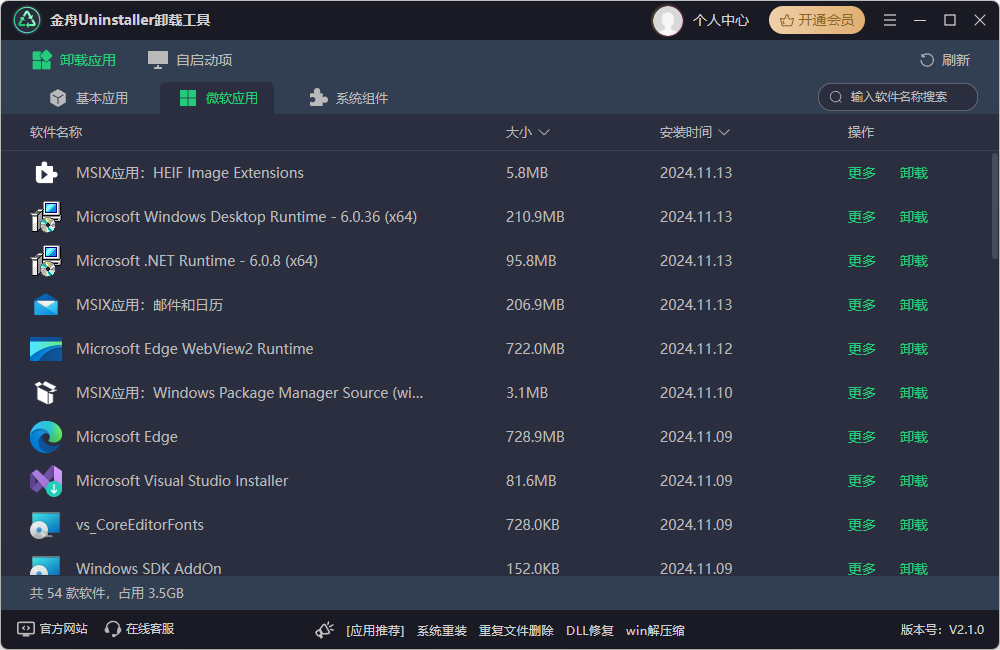Select the Microsoft Edge row name
The width and height of the screenshot is (1000, 650).
pos(127,437)
